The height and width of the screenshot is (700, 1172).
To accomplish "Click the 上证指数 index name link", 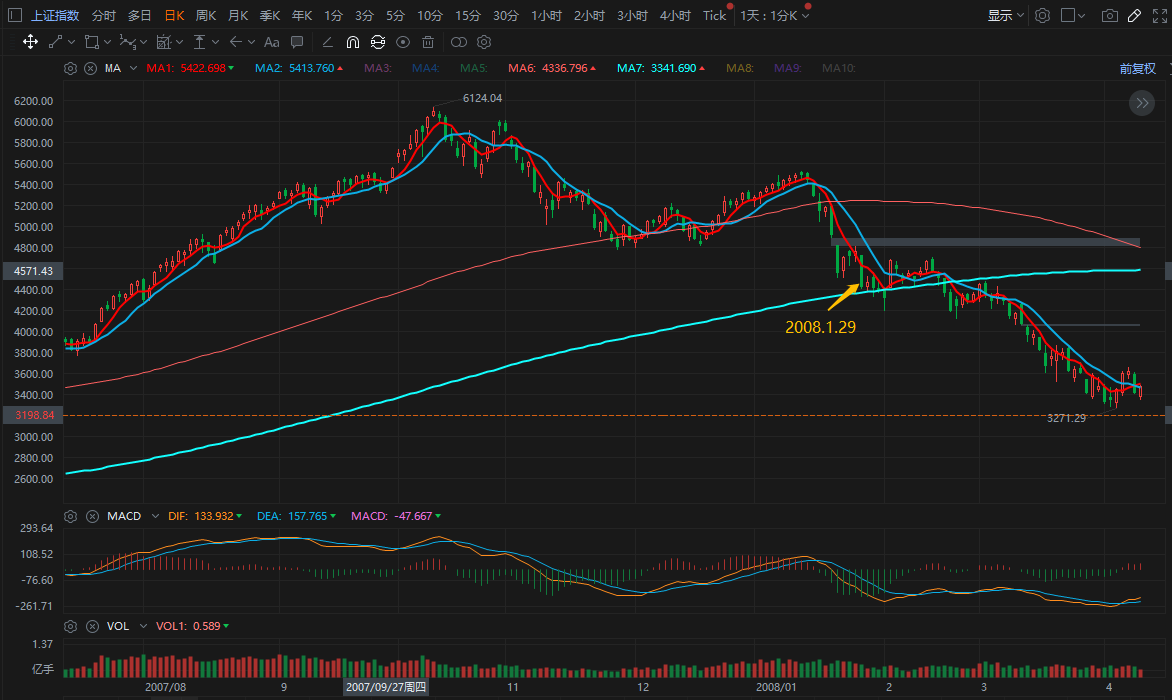I will coord(55,15).
